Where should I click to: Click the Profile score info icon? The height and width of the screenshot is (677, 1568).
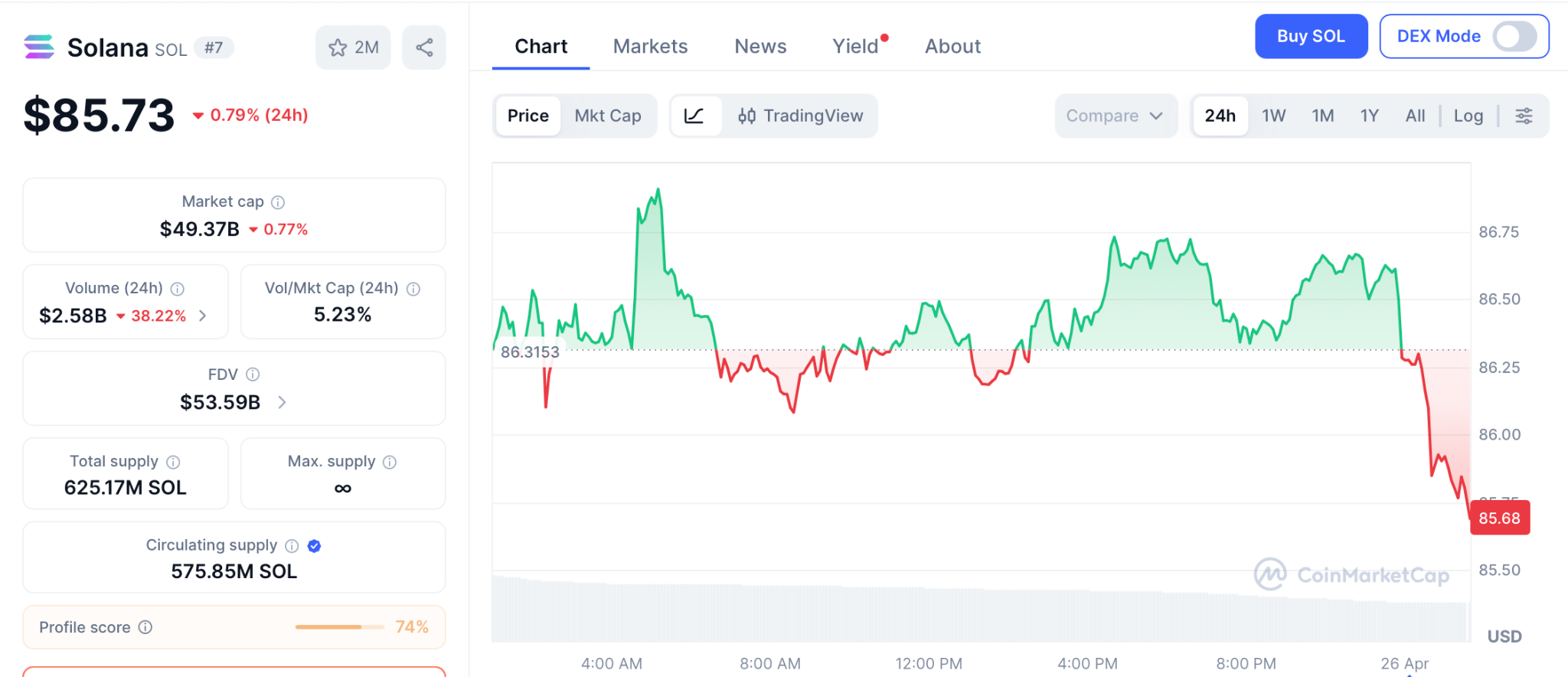point(145,627)
